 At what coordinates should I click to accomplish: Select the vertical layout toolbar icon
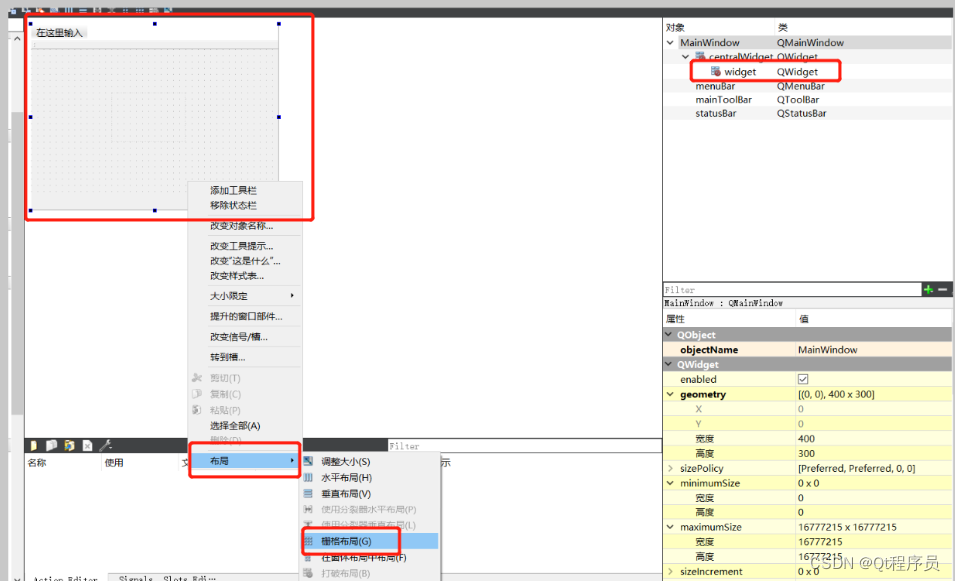(x=83, y=9)
